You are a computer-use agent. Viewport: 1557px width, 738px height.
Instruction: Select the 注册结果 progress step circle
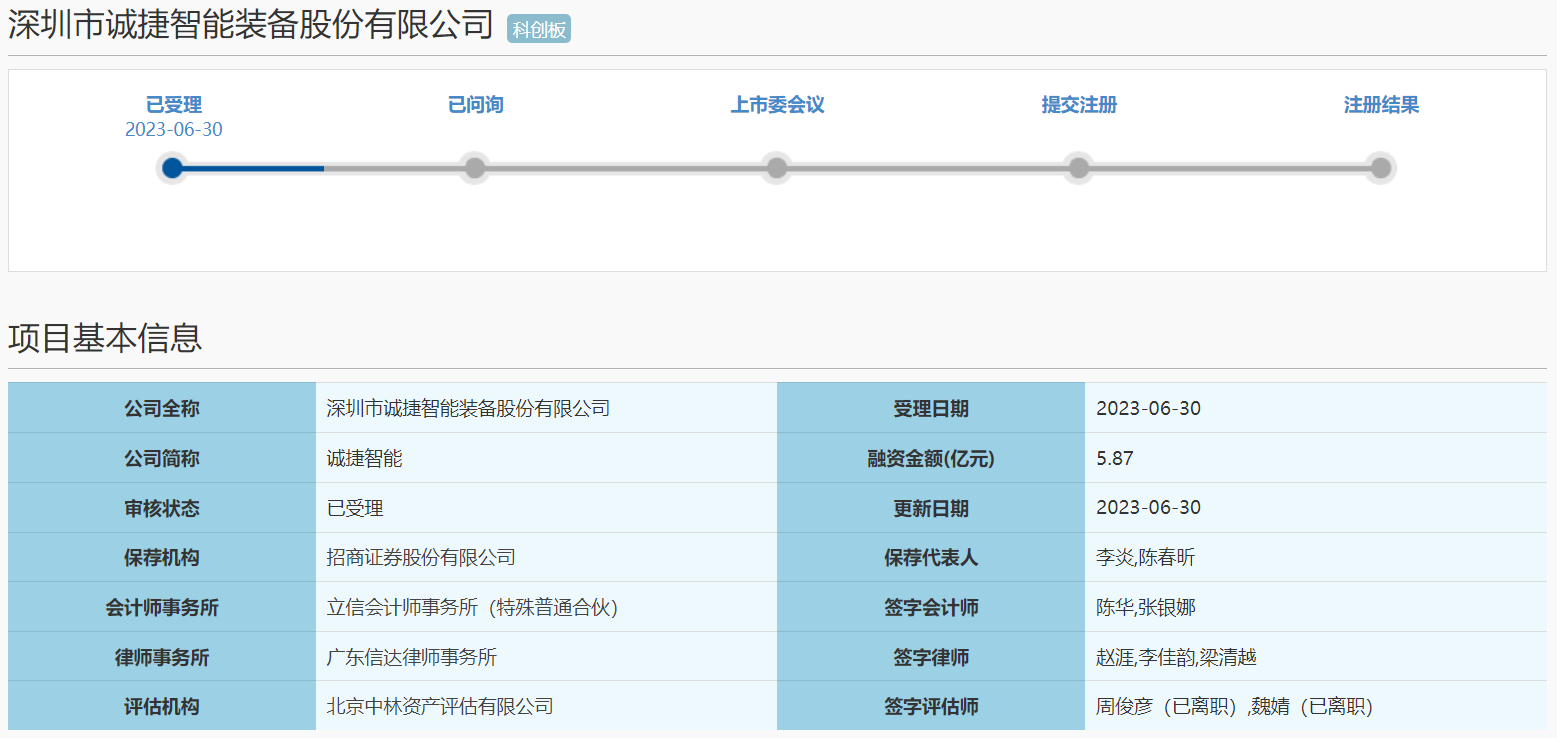tap(1381, 168)
